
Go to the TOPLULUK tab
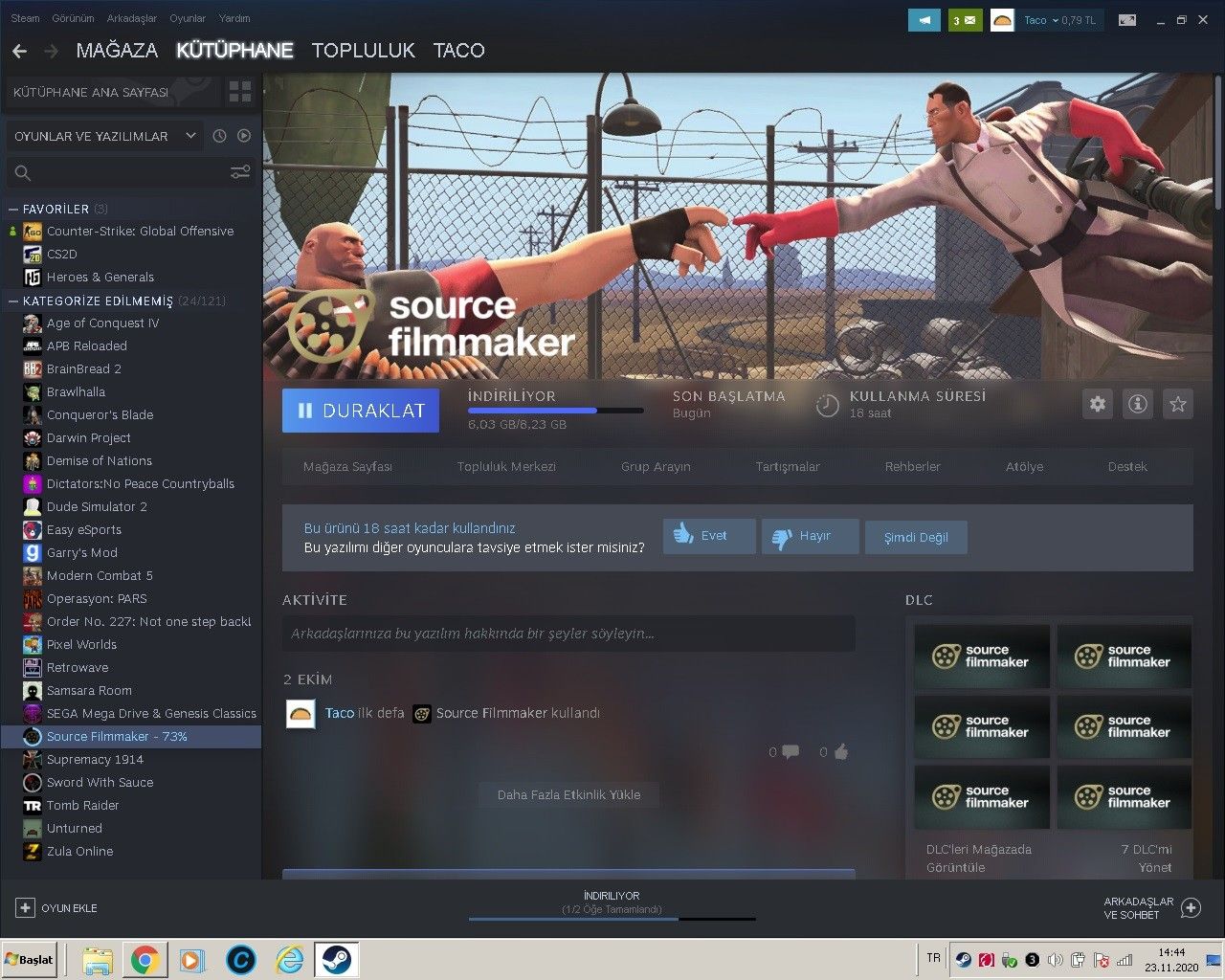pyautogui.click(x=364, y=51)
